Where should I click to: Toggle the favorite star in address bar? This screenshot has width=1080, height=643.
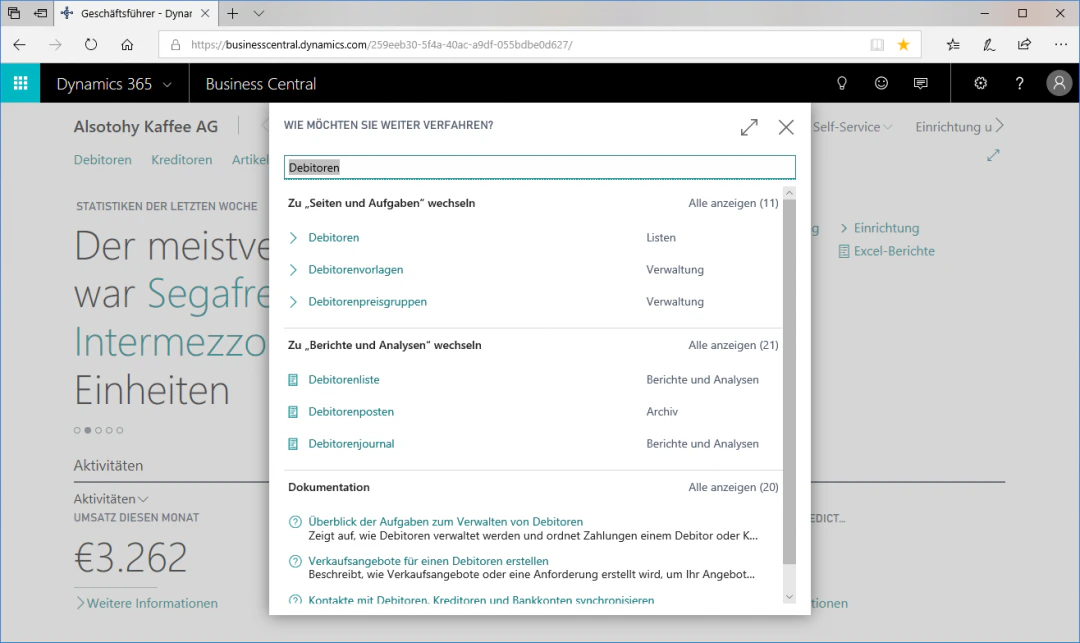click(x=904, y=45)
